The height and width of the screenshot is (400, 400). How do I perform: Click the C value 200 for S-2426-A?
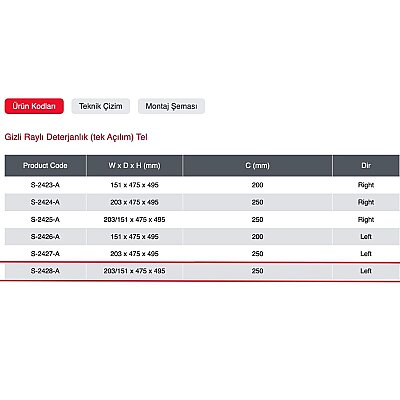(257, 237)
